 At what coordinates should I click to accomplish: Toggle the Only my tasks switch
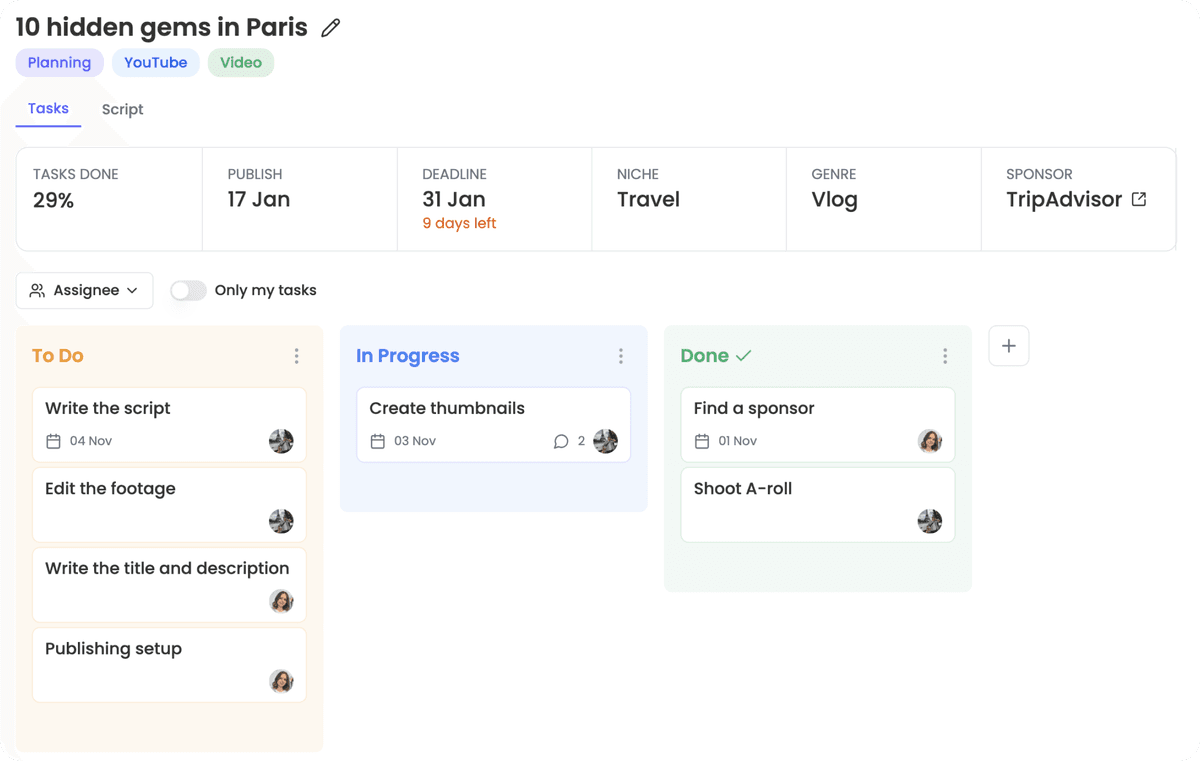(188, 290)
